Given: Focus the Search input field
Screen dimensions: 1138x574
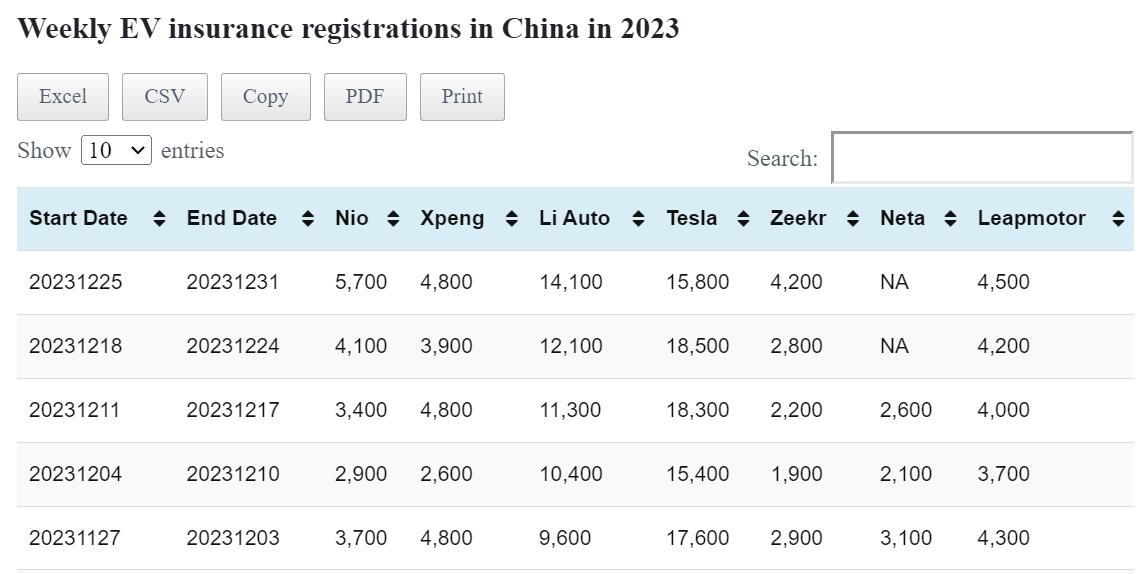Looking at the screenshot, I should click(x=982, y=158).
